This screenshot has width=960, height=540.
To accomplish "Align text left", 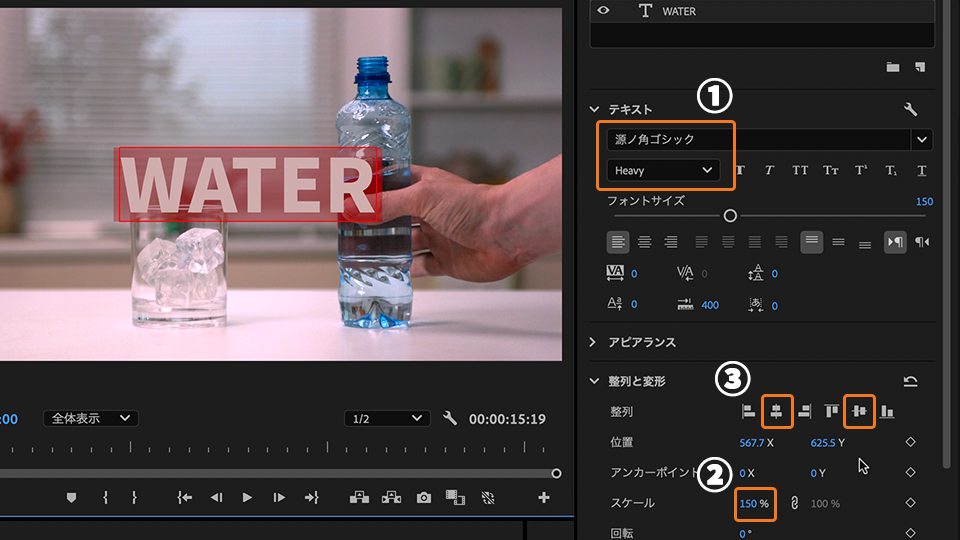I will click(618, 242).
